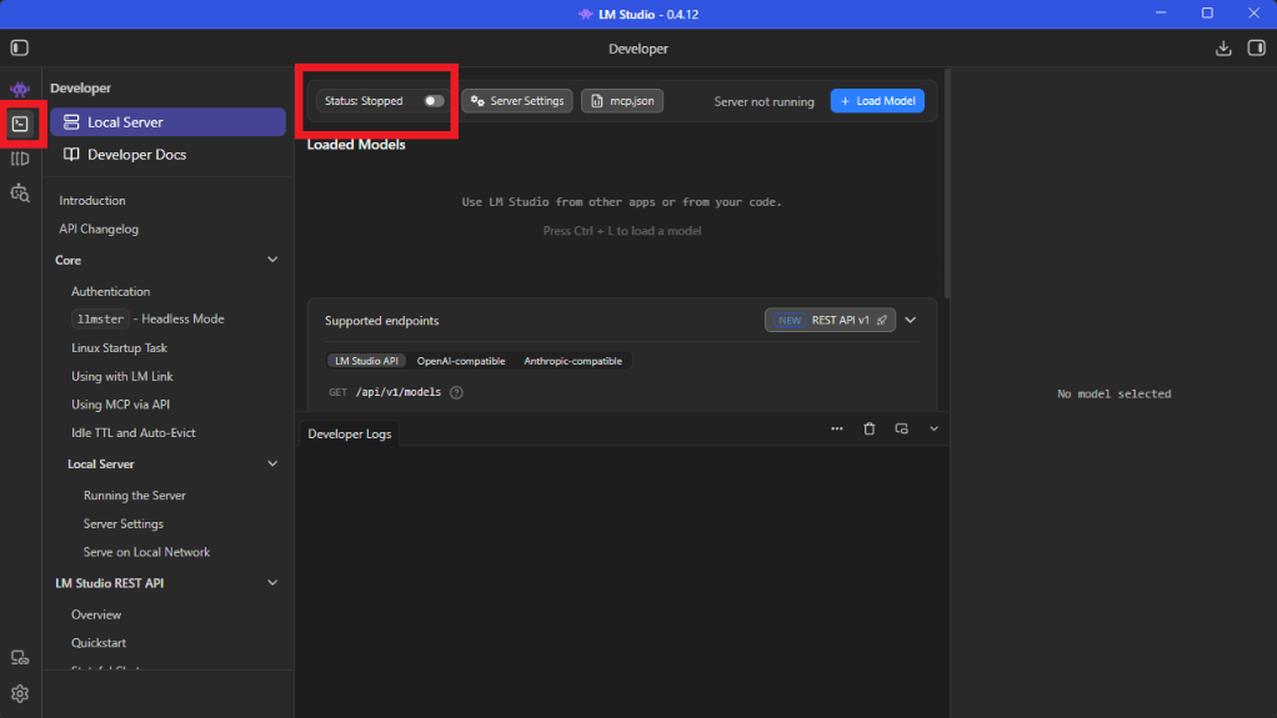The width and height of the screenshot is (1277, 718).
Task: Click the Server not running status text
Action: click(x=764, y=102)
